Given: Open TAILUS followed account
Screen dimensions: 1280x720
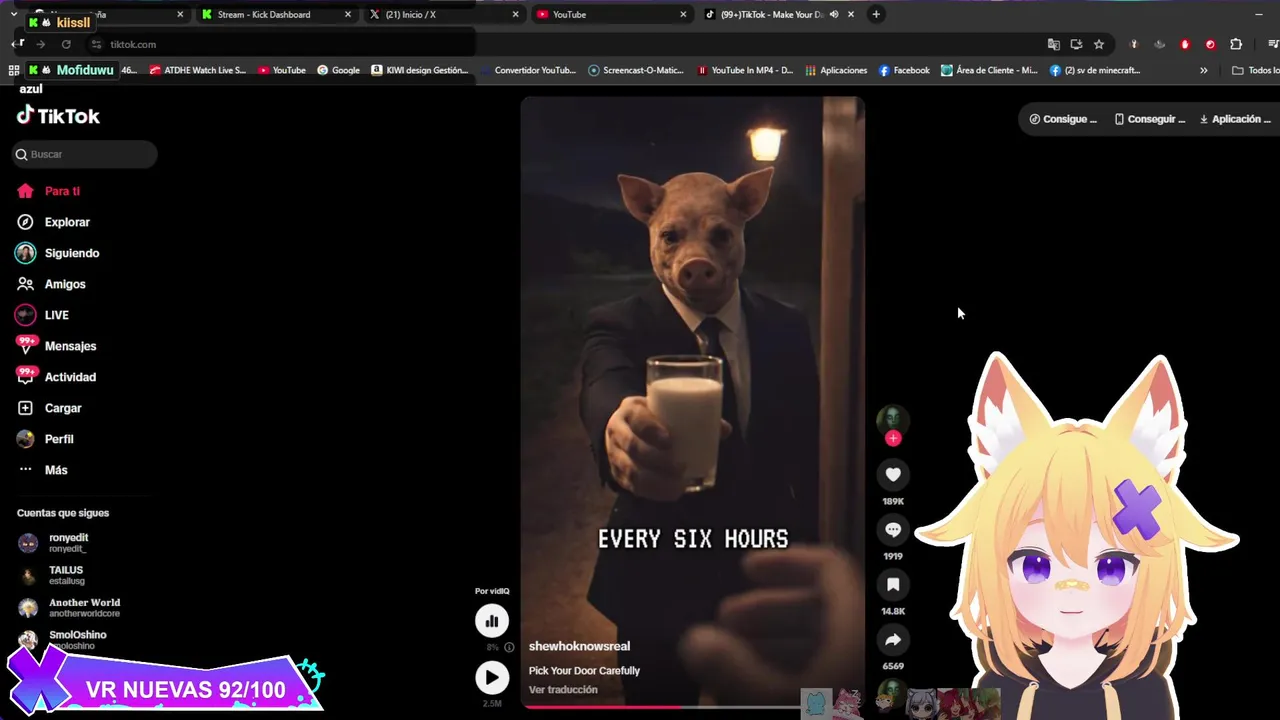Looking at the screenshot, I should (66, 575).
